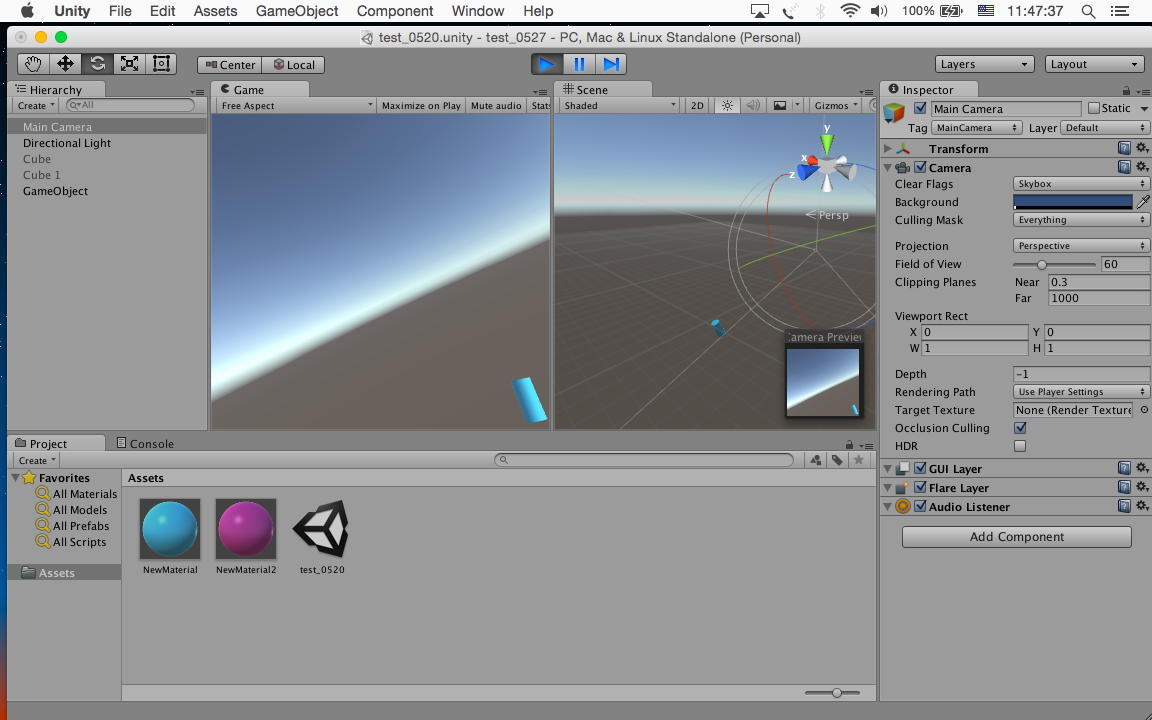Enable the HDR checkbox

[x=1020, y=446]
